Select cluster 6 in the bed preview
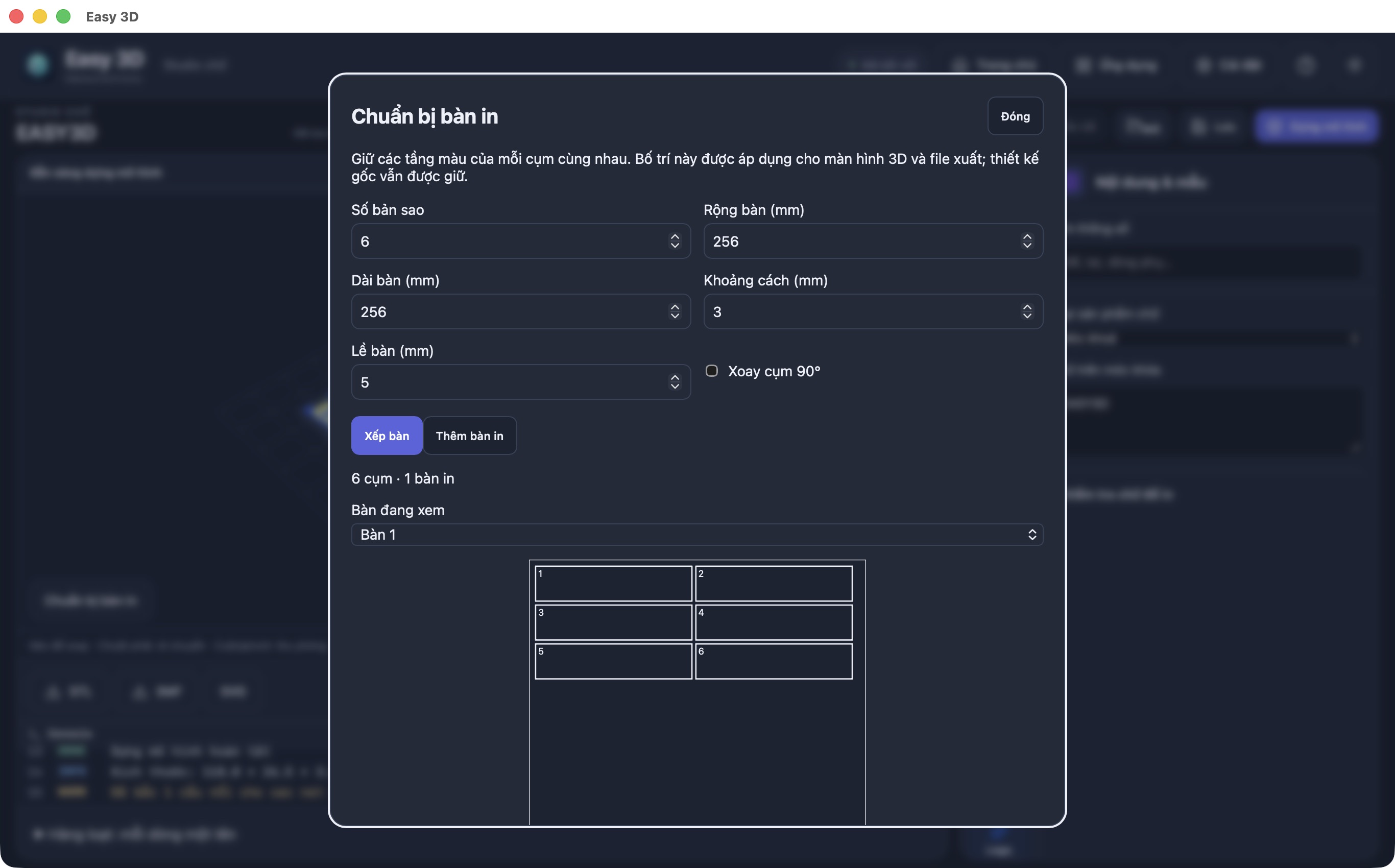The image size is (1395, 868). [773, 661]
